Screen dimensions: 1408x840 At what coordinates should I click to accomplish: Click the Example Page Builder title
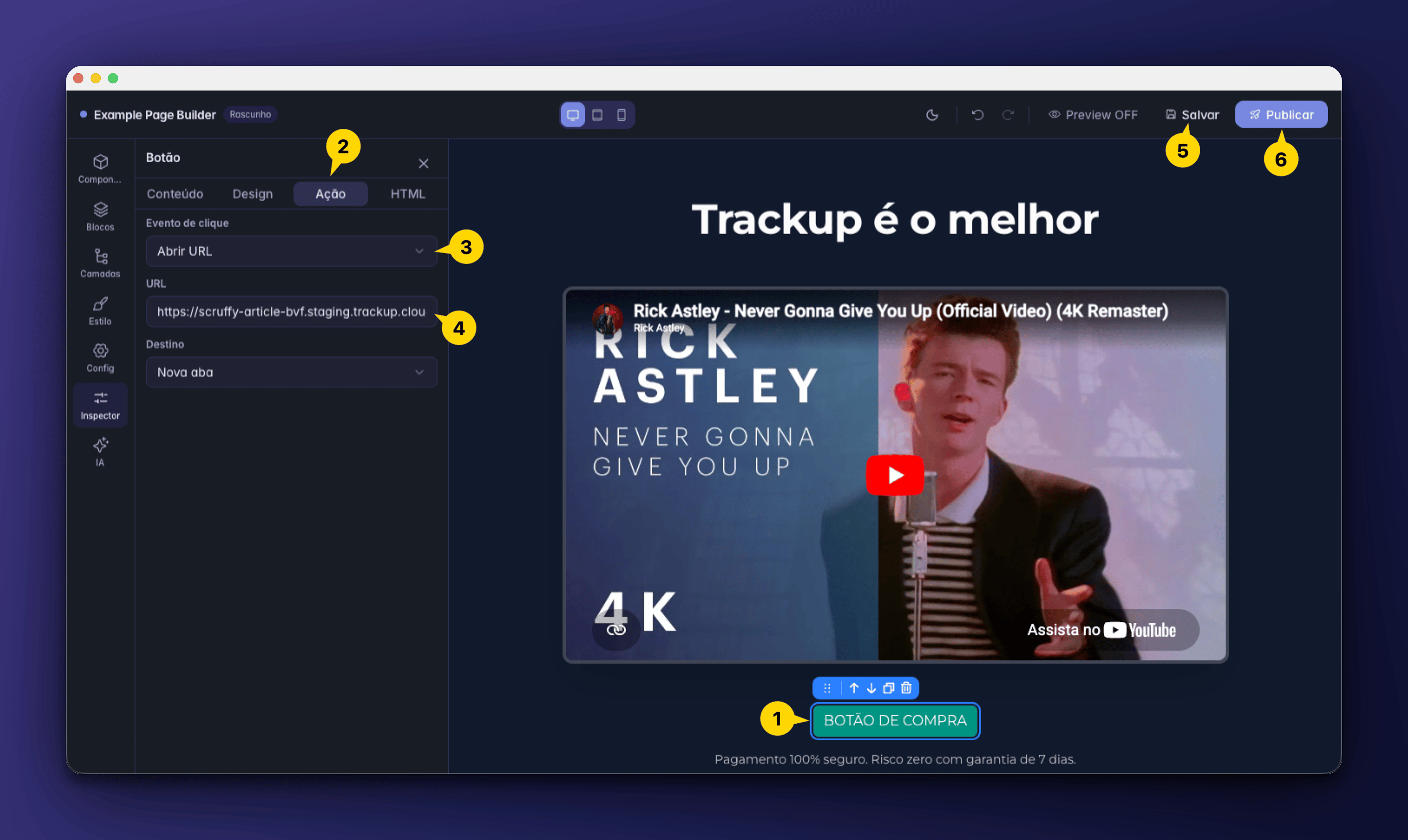point(154,115)
